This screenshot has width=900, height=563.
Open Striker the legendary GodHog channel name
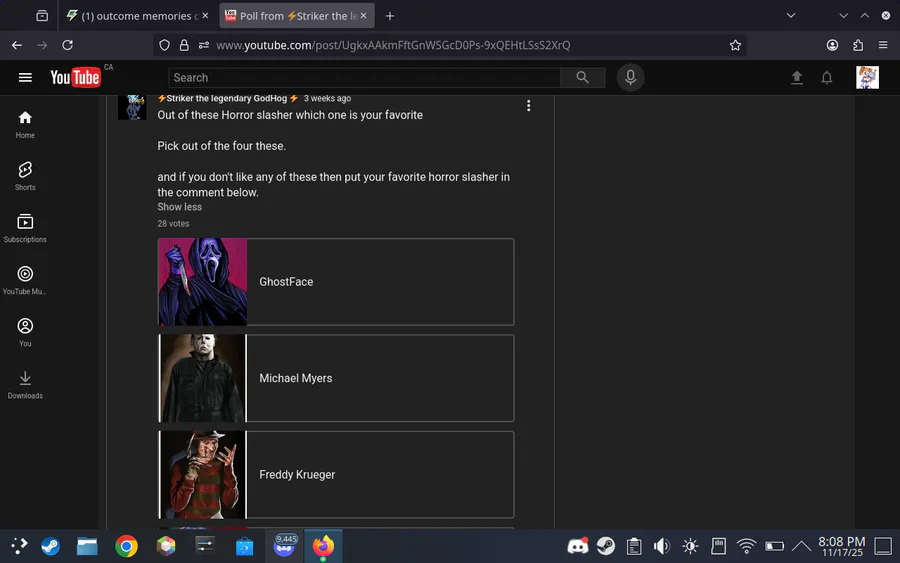tap(228, 98)
